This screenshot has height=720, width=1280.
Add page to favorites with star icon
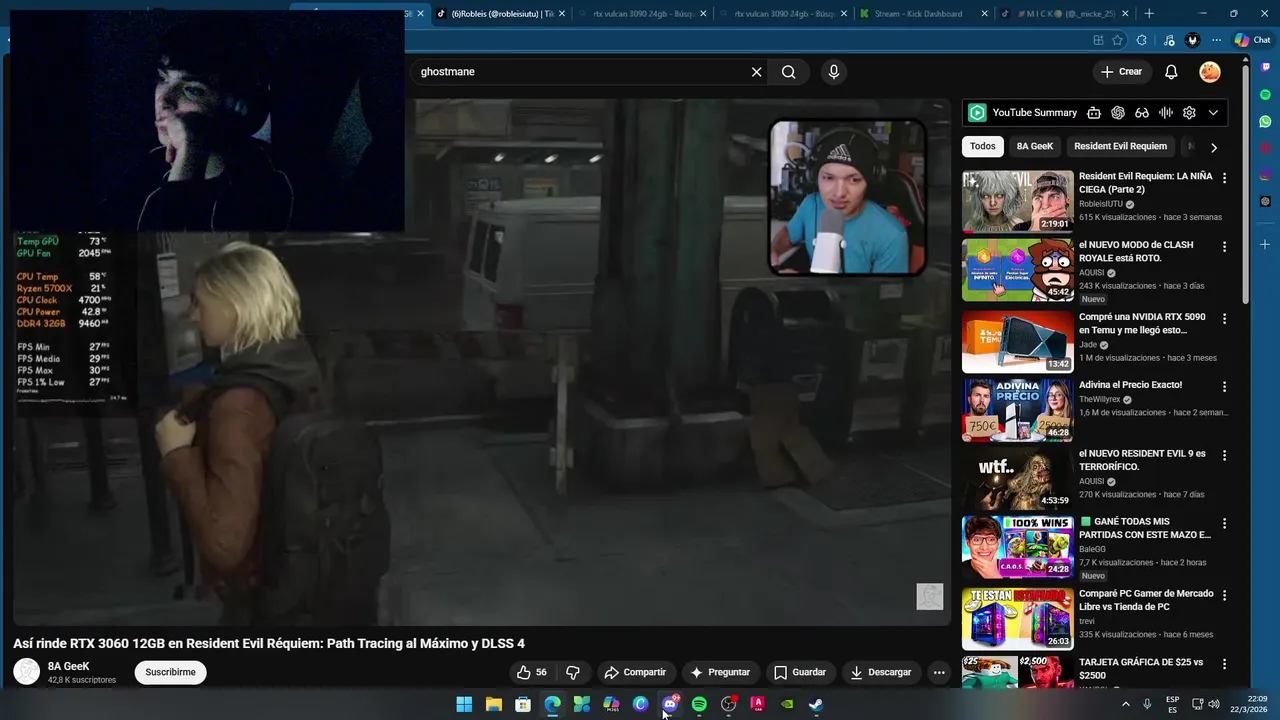pos(1117,40)
